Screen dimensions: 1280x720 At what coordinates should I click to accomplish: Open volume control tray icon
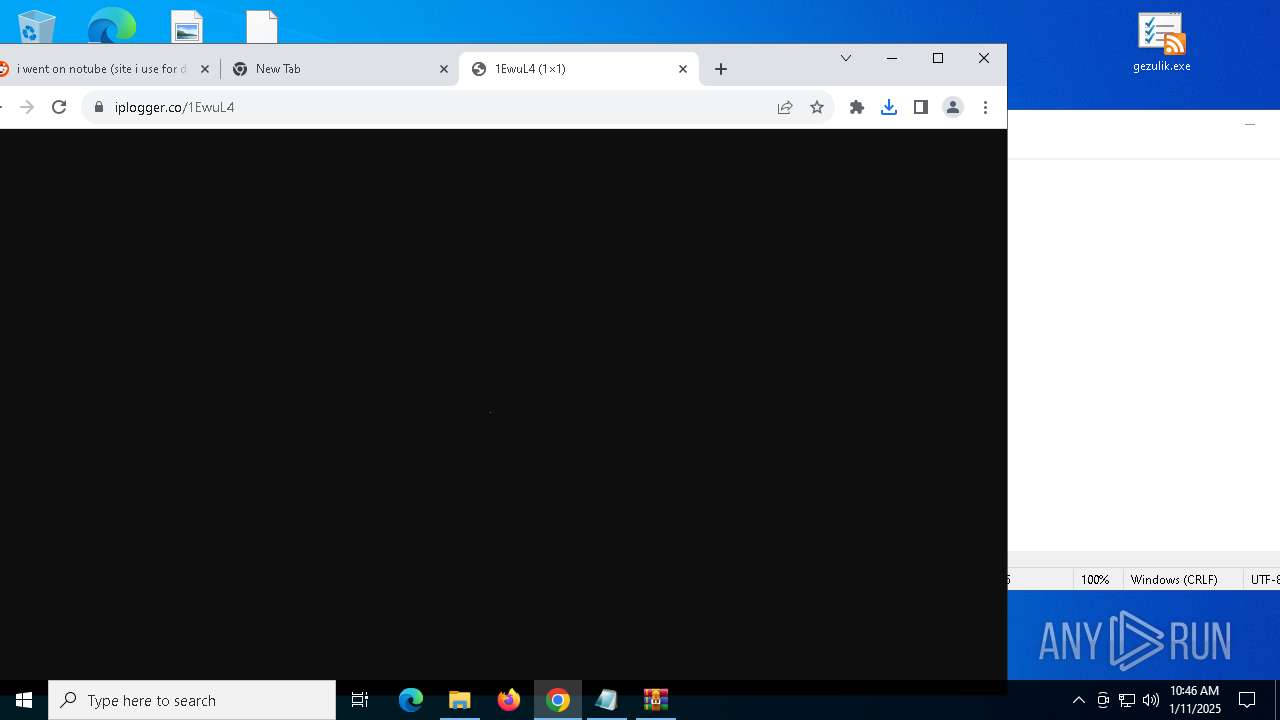tap(1151, 700)
